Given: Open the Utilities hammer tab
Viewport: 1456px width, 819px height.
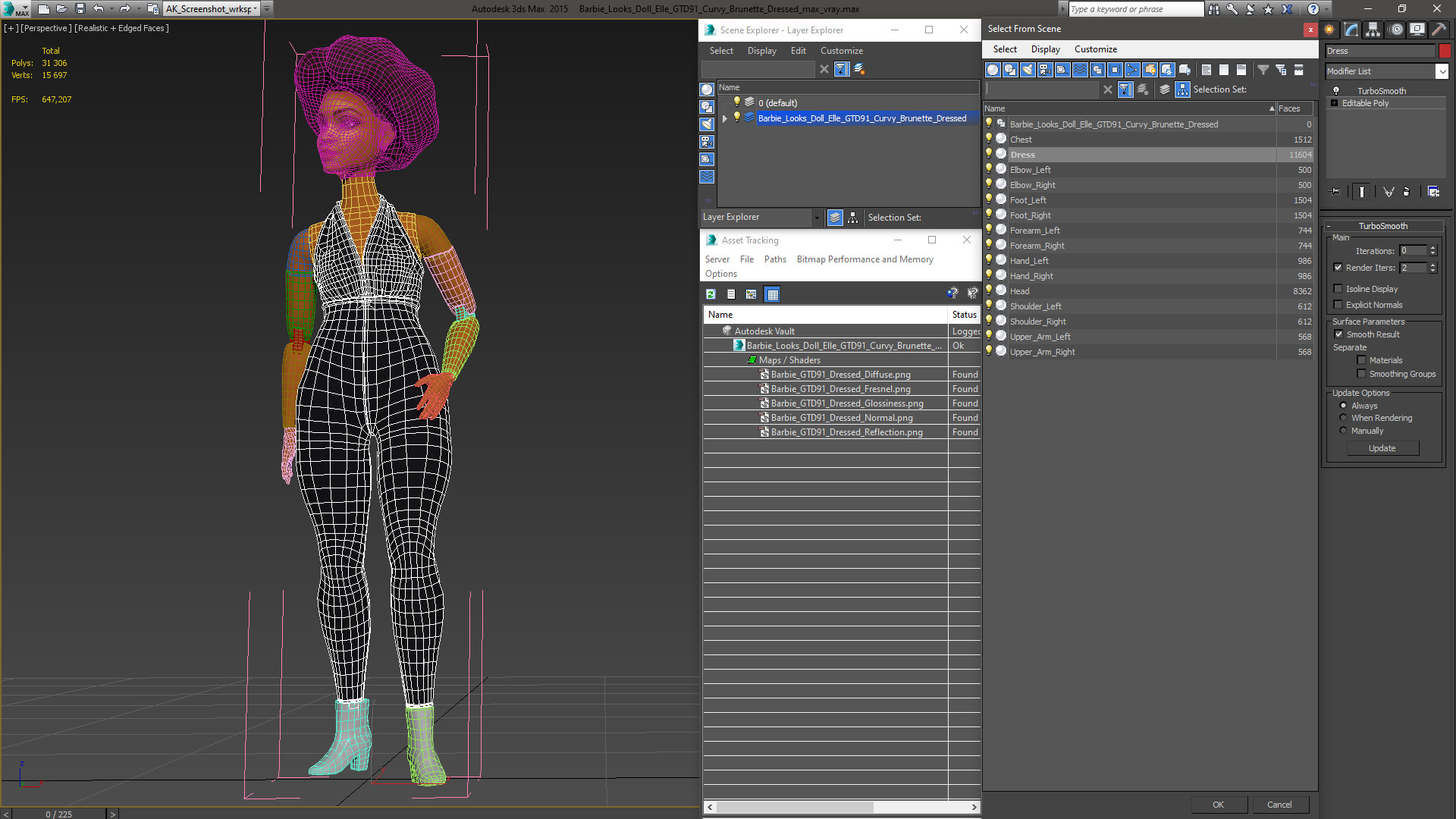Looking at the screenshot, I should tap(1439, 30).
